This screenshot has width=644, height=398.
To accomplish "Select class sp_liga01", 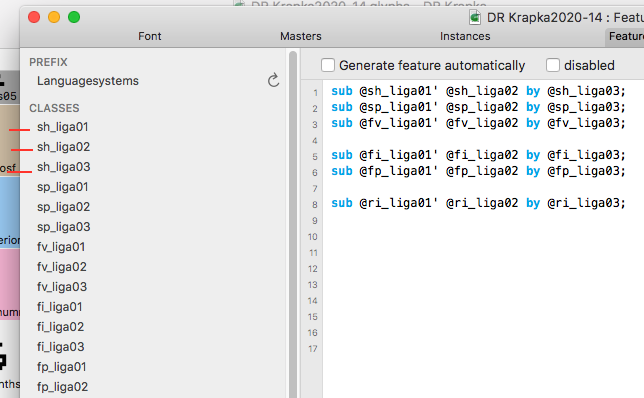I will click(x=62, y=187).
